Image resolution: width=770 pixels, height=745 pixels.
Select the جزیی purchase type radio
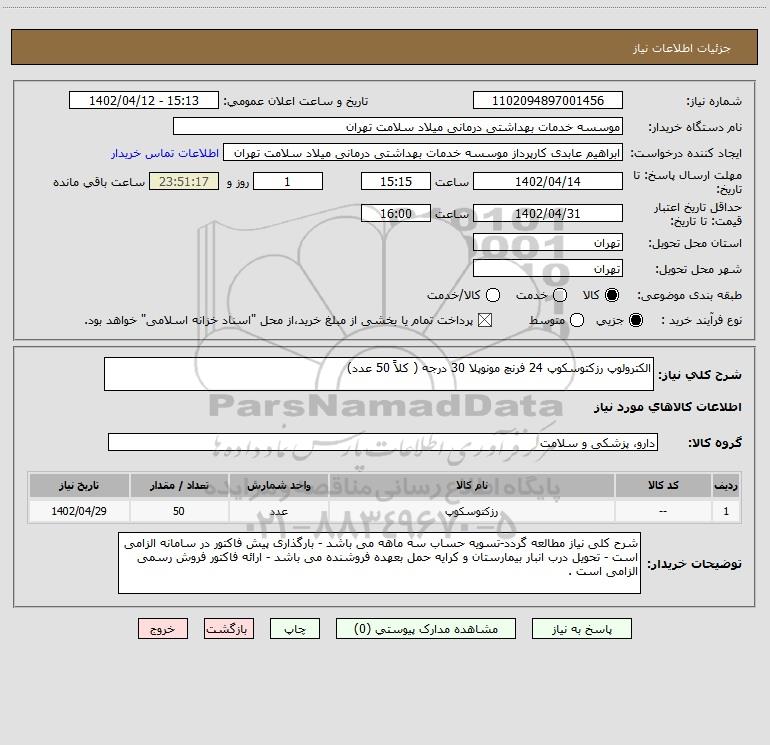pos(635,320)
